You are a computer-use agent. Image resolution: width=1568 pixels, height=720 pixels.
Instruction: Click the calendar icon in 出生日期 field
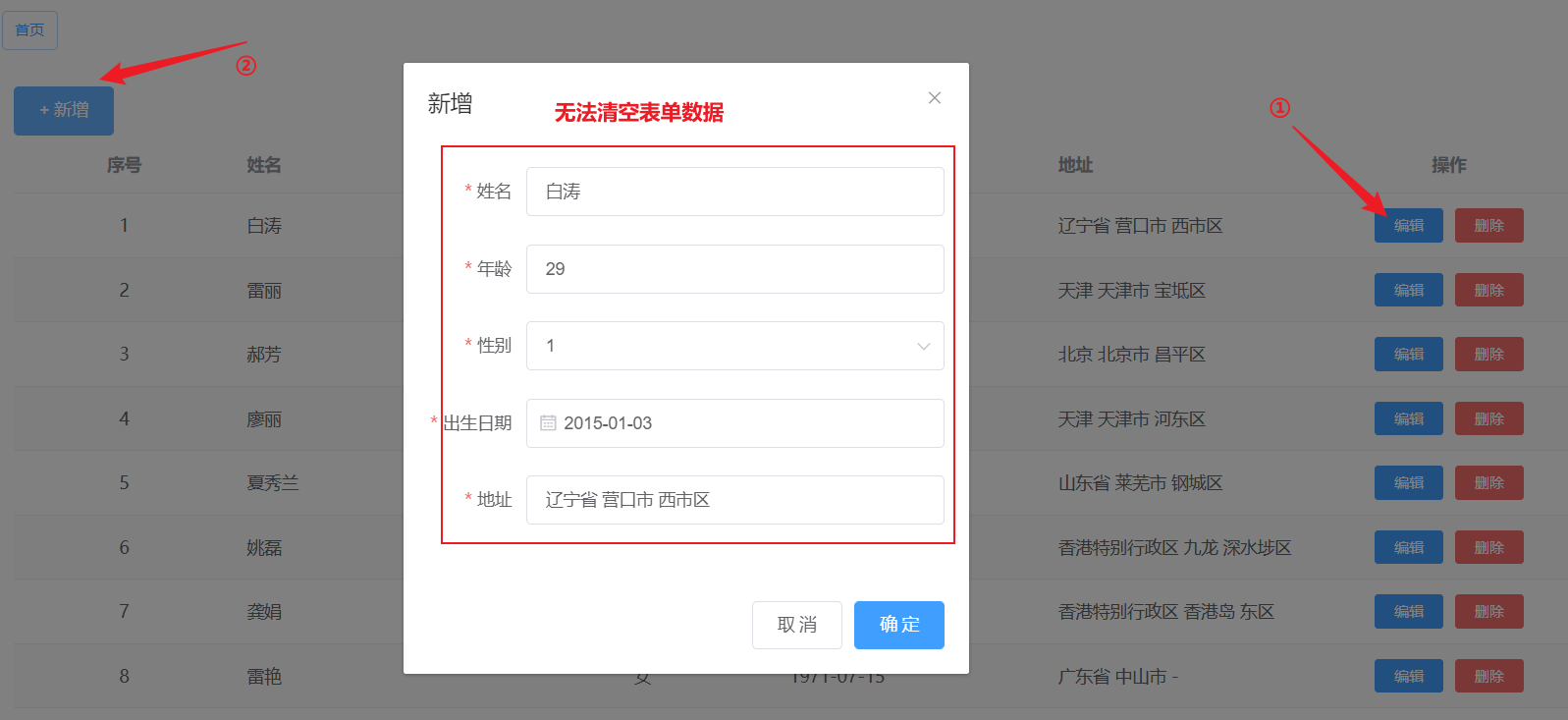(x=548, y=422)
